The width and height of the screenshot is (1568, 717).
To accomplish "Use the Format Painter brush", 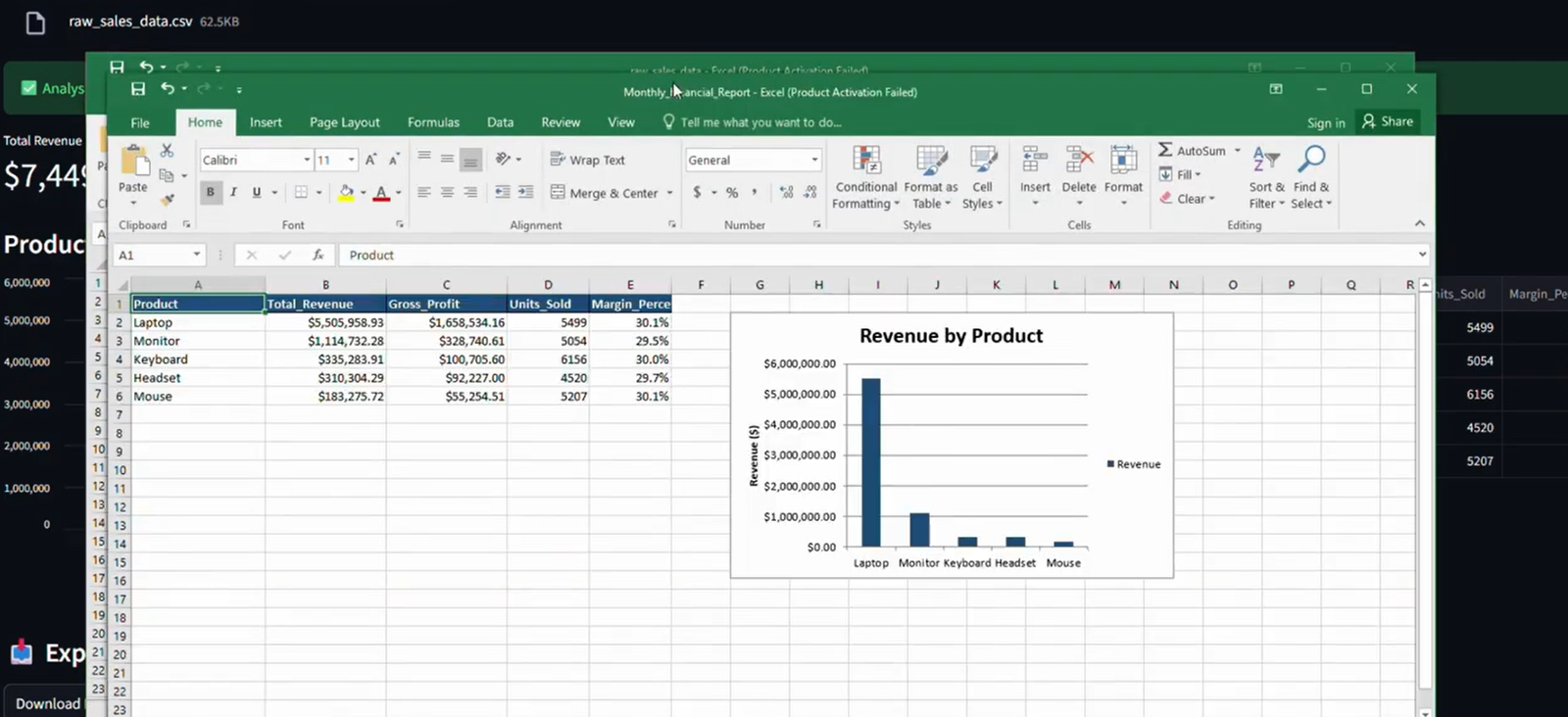I will tap(168, 199).
